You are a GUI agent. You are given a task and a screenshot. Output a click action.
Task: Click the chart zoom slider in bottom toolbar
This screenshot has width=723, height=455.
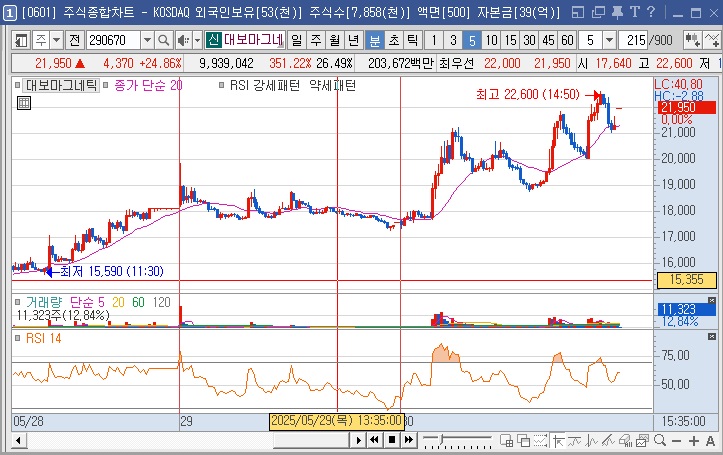pos(456,441)
